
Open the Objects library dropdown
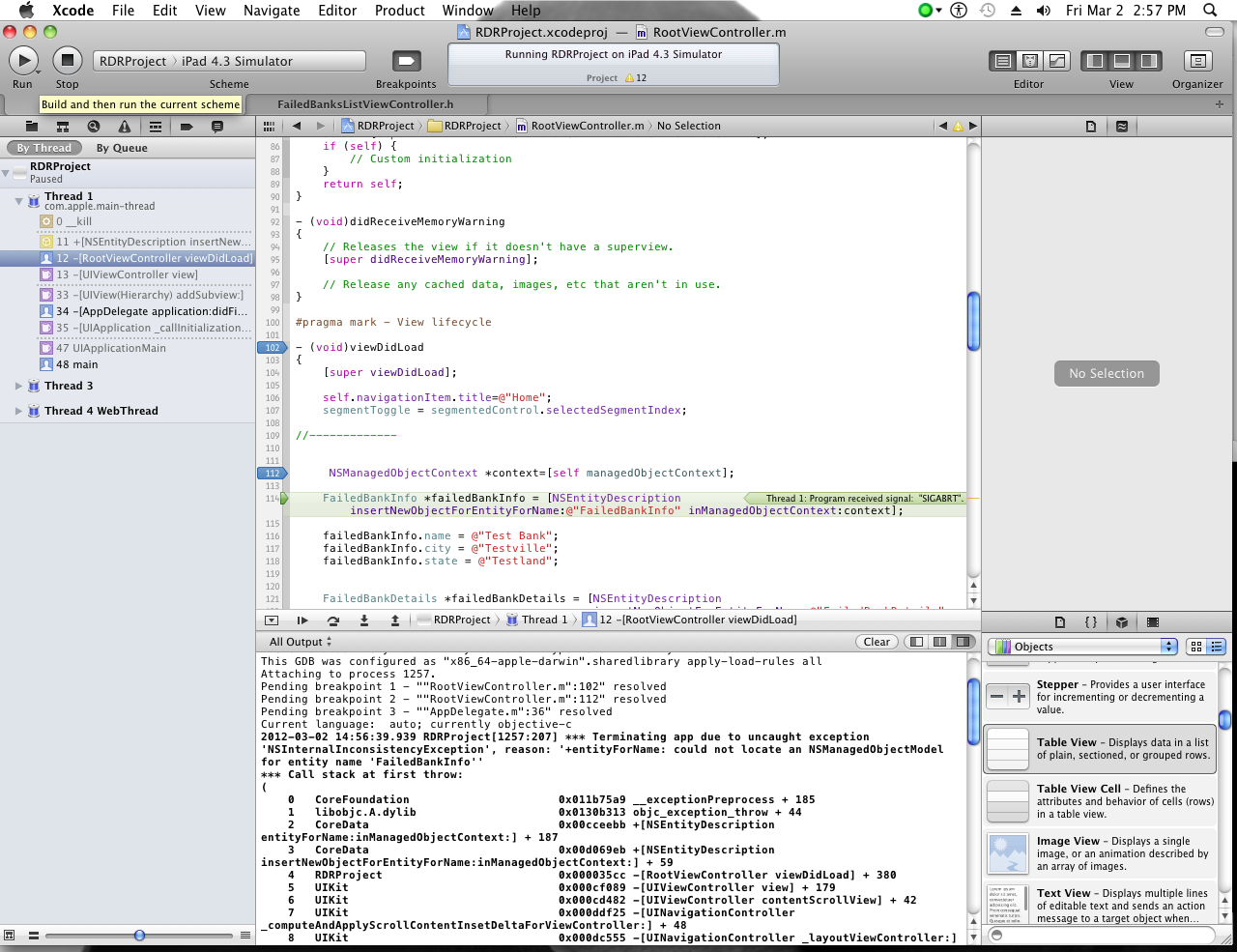pos(1082,647)
